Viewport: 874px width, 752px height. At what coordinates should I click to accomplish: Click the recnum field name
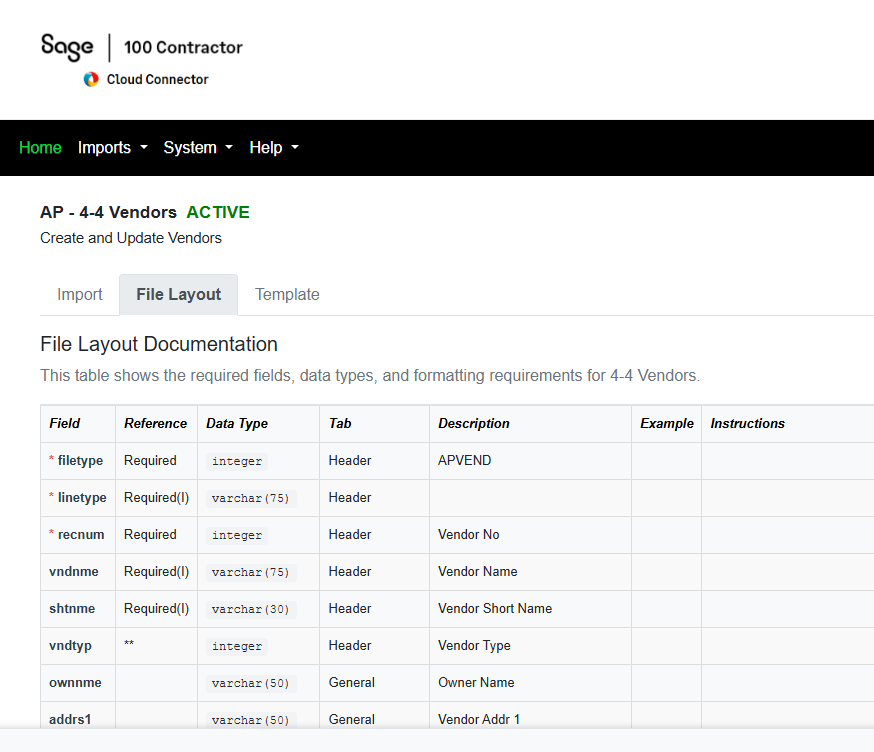click(81, 534)
